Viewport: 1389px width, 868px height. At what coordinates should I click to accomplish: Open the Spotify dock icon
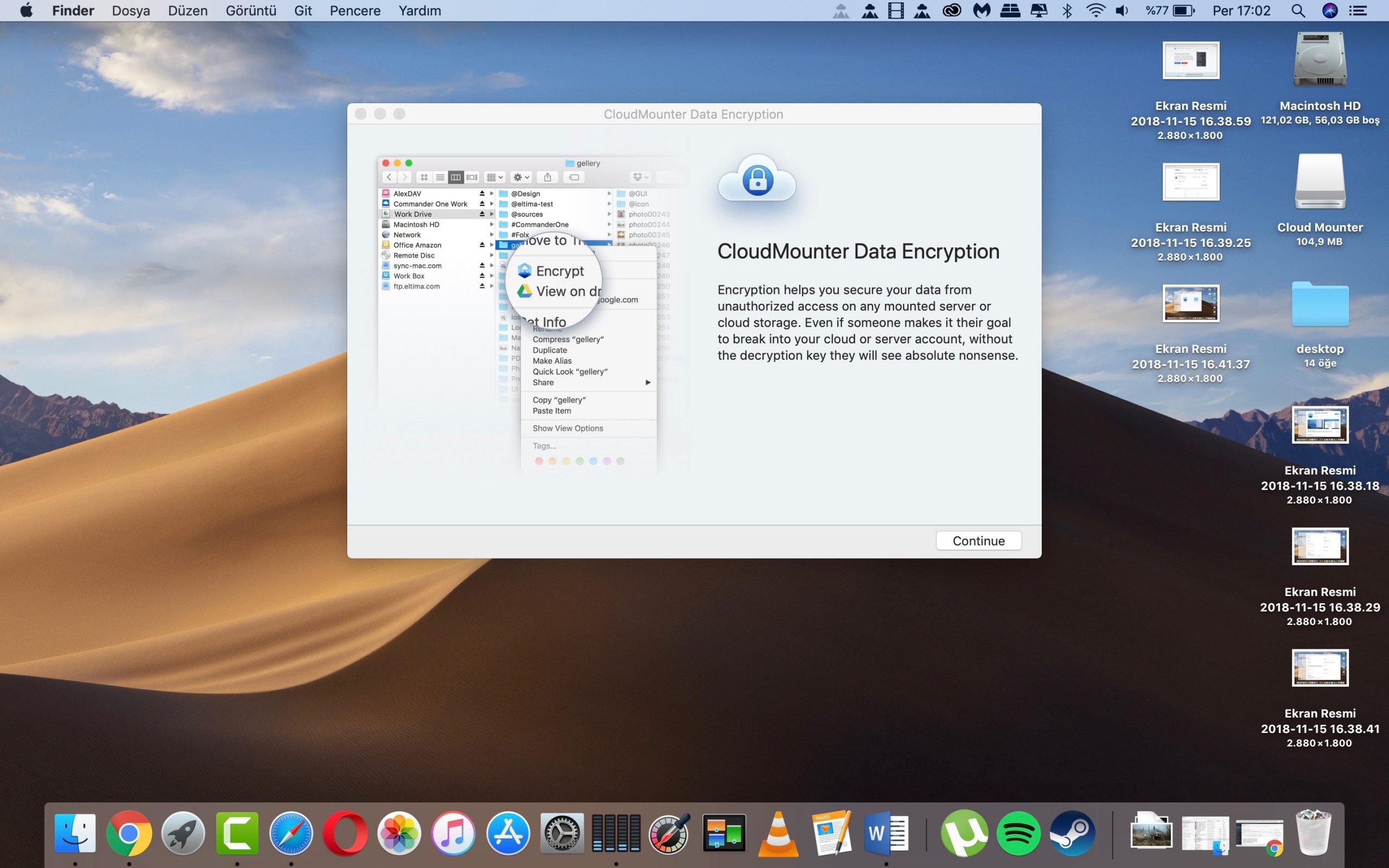click(x=1018, y=833)
